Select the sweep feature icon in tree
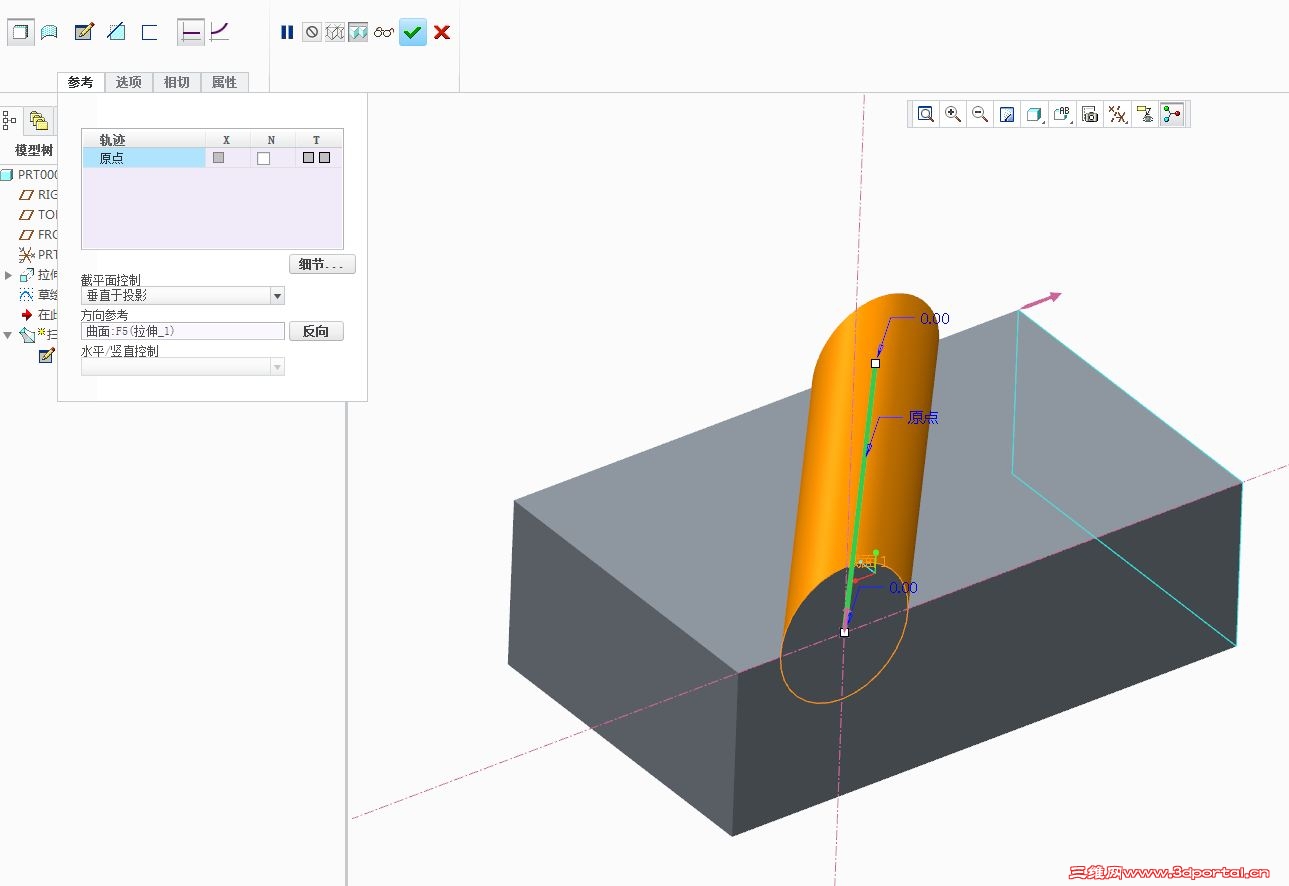The height and width of the screenshot is (886, 1289). coord(27,335)
